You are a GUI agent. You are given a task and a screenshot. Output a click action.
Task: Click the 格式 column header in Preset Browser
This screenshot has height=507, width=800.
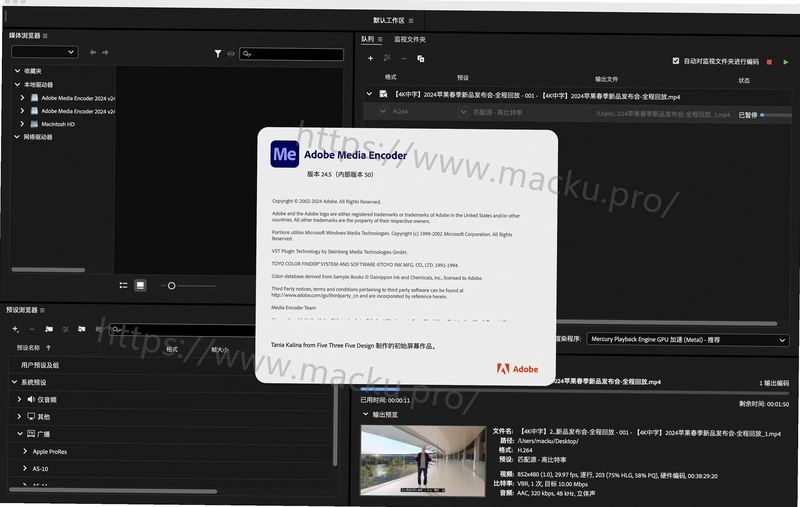[172, 349]
